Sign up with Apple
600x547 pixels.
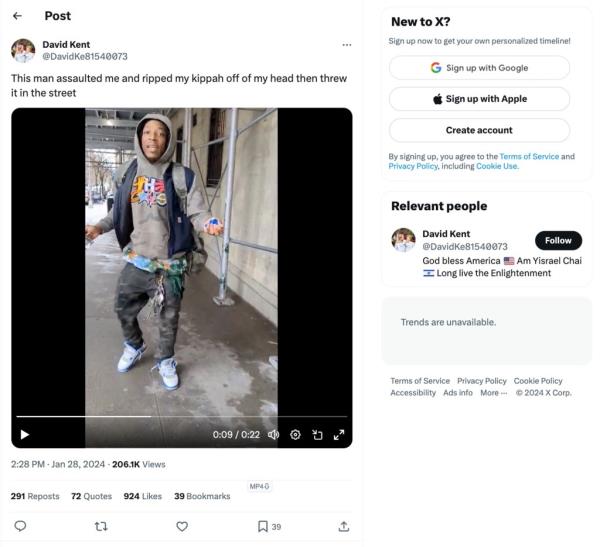coord(479,99)
